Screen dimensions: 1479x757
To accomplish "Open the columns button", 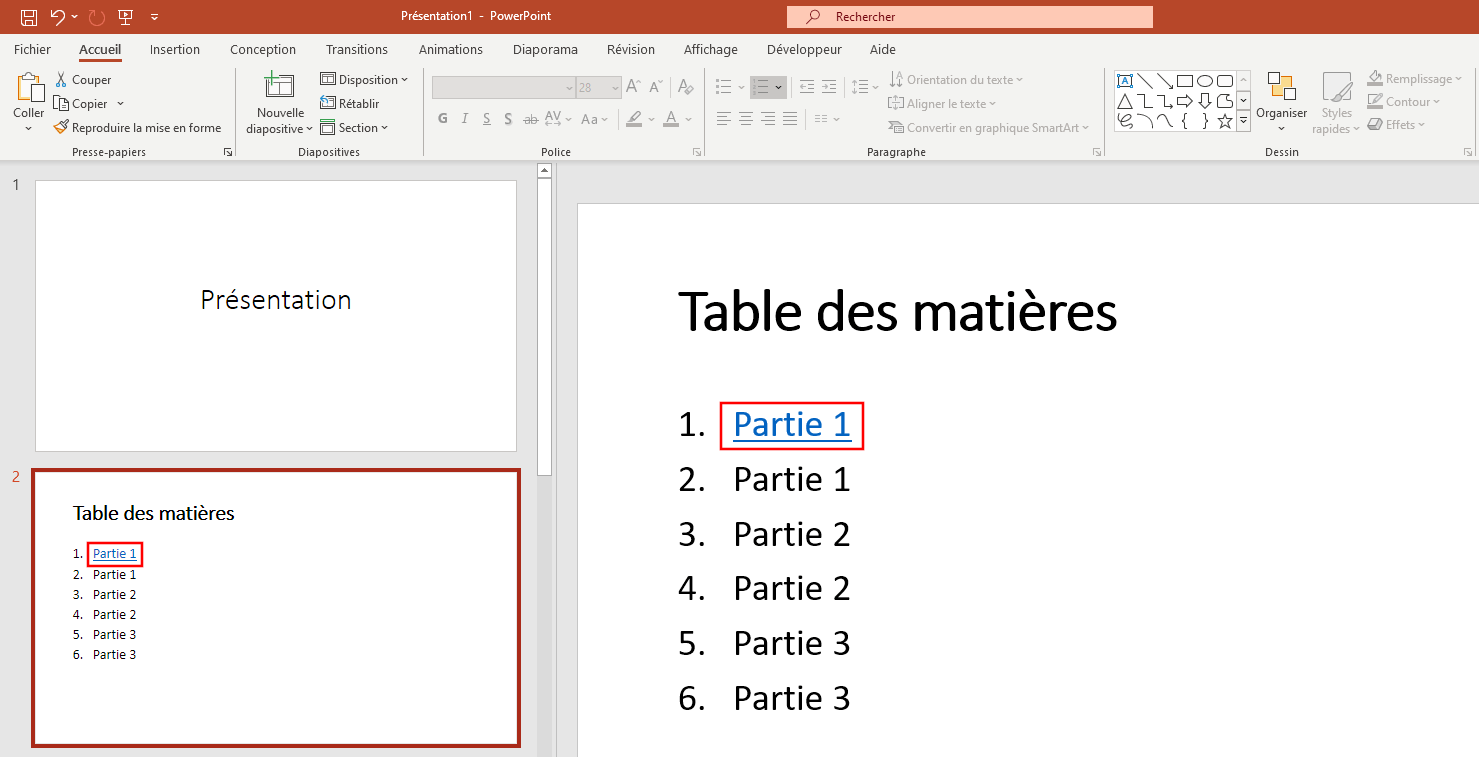I will coord(826,119).
